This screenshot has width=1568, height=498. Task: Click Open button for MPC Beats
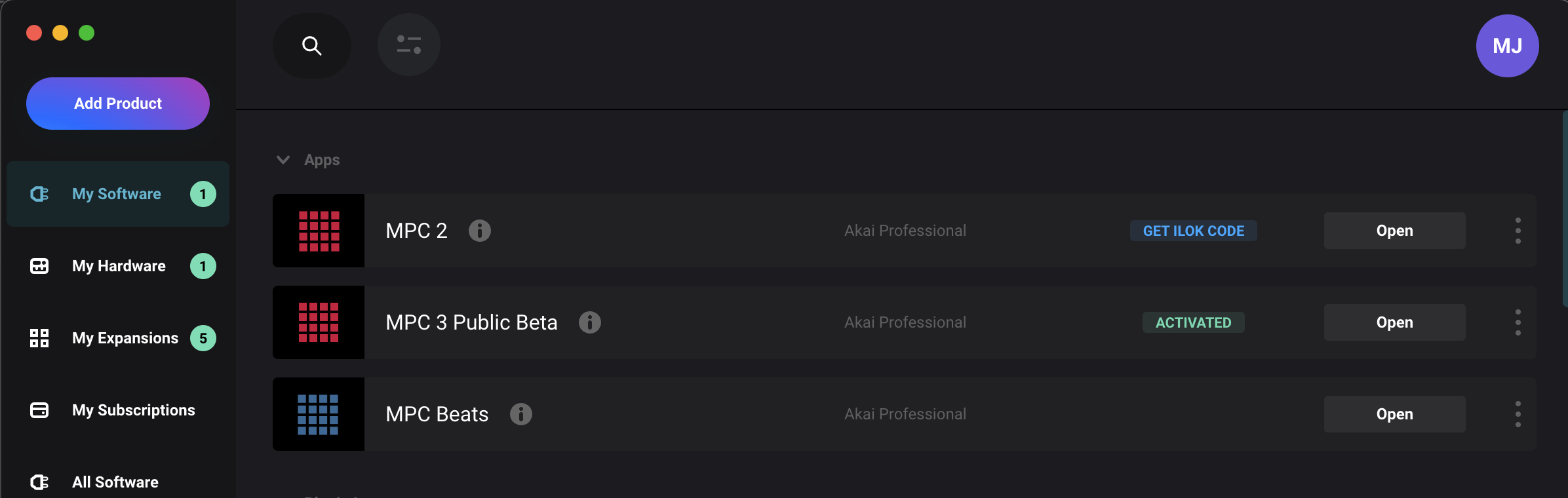1395,414
